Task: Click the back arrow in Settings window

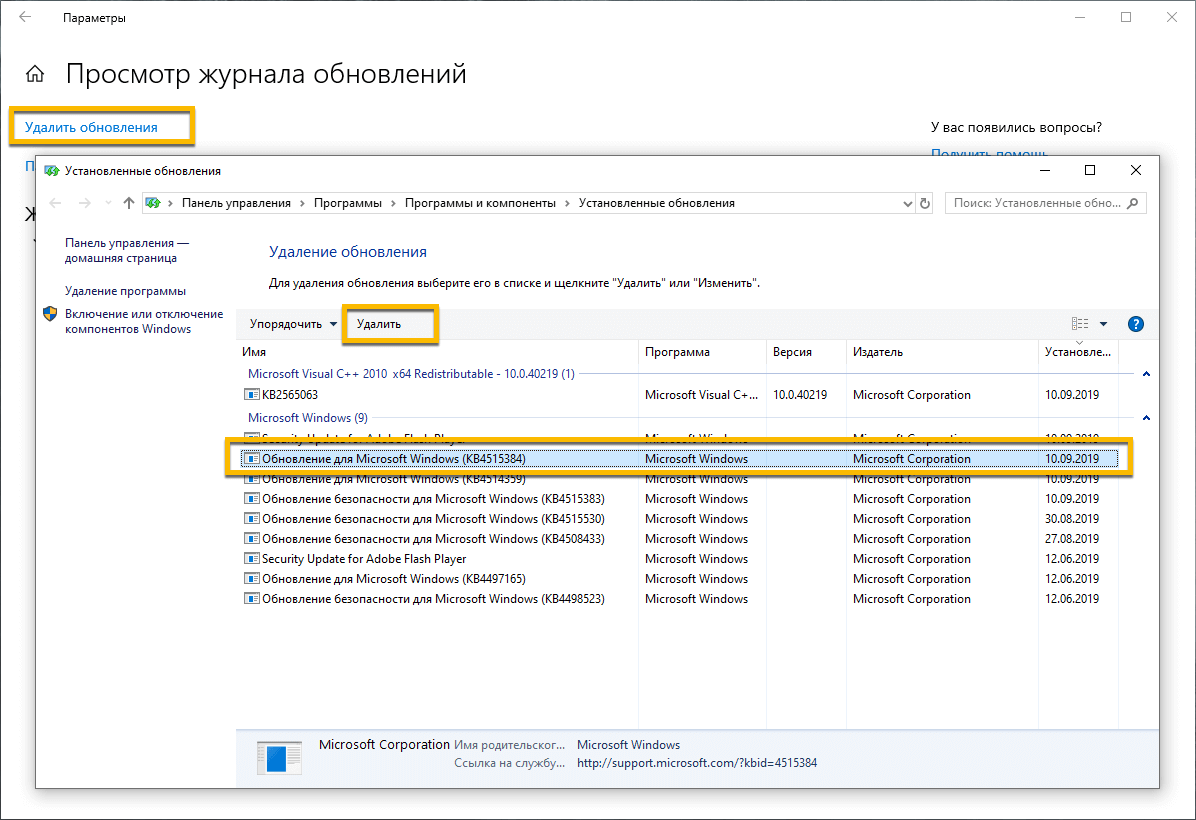Action: (x=24, y=17)
